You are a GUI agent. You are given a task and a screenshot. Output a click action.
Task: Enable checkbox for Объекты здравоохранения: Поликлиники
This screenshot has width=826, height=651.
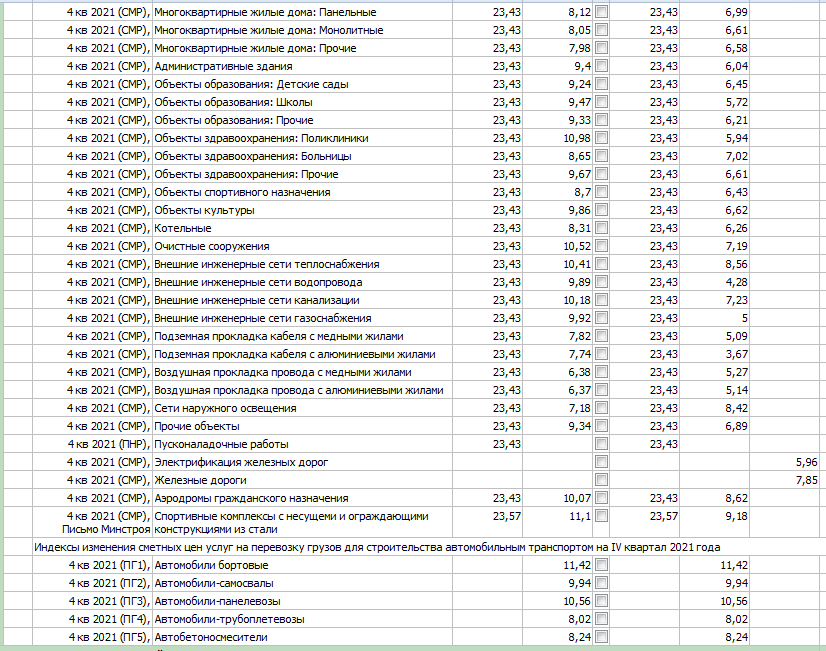coord(601,137)
